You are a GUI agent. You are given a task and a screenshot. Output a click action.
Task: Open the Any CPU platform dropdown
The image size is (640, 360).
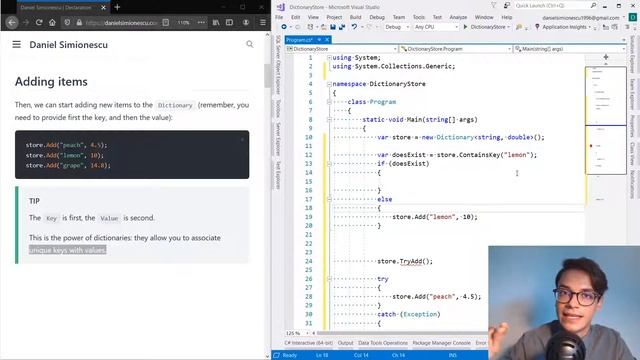point(436,27)
